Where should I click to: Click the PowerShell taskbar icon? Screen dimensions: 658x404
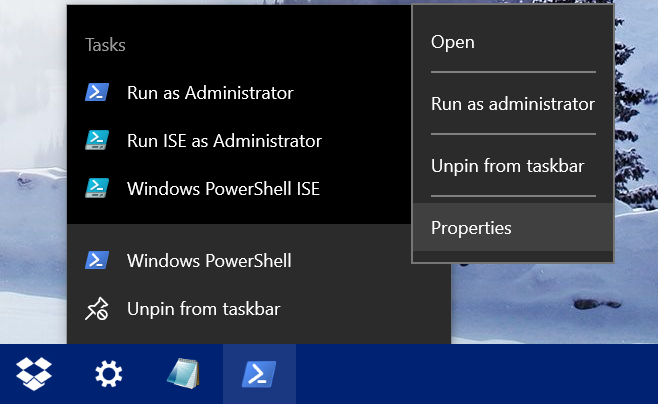[x=259, y=374]
